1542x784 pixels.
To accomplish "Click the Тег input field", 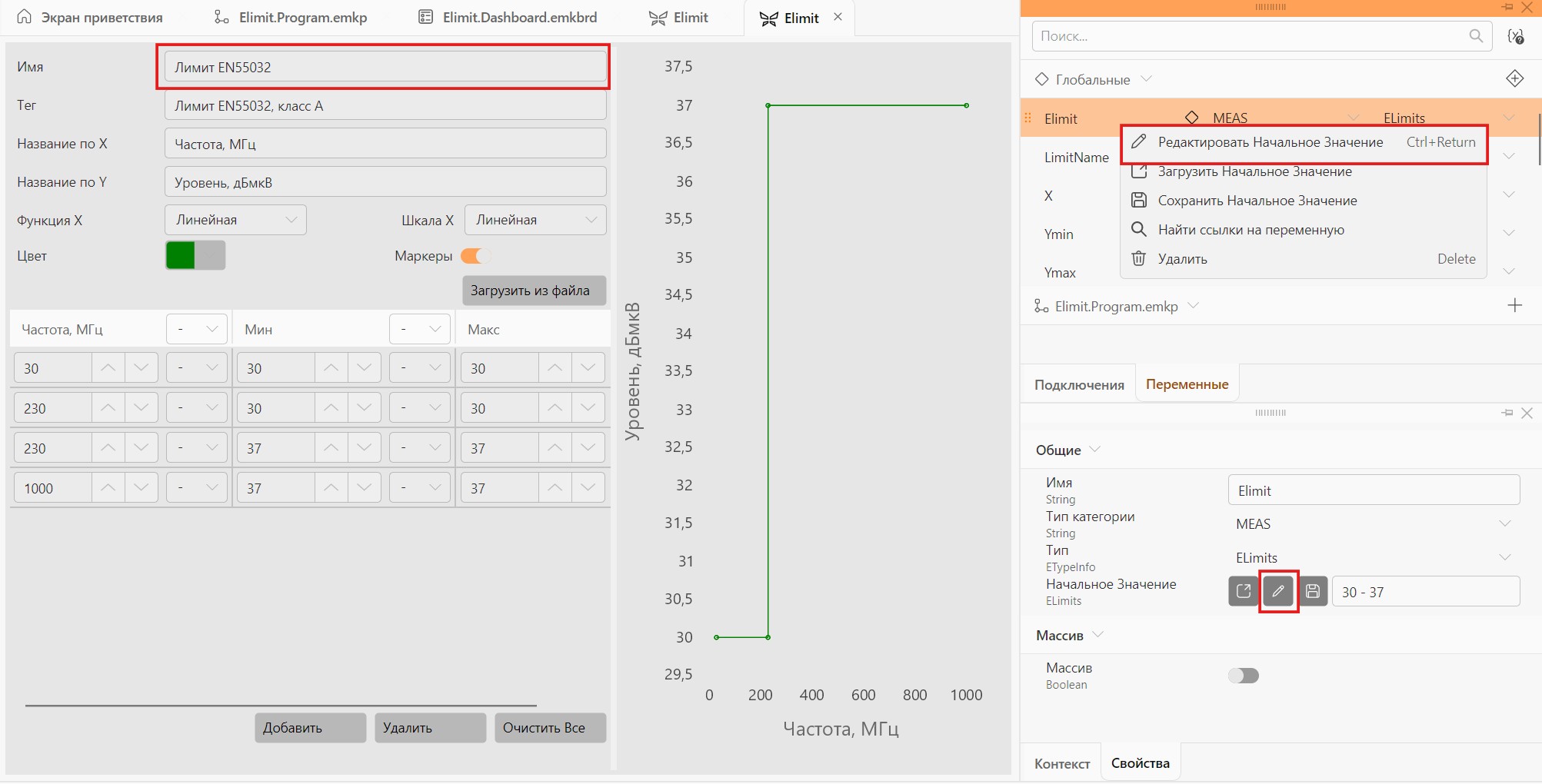I will coord(385,105).
